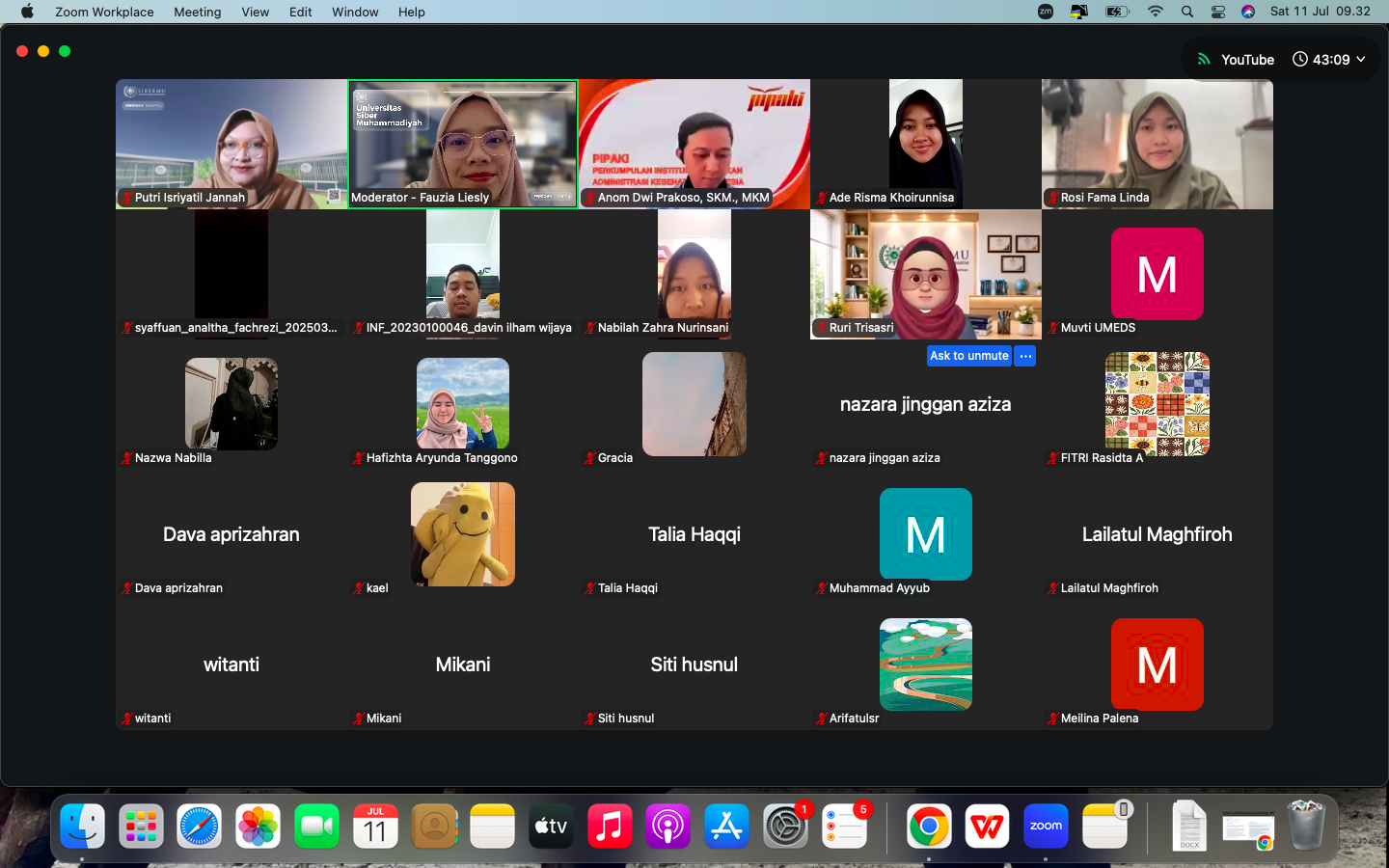The height and width of the screenshot is (868, 1389).
Task: Open the View menu
Action: 256,12
